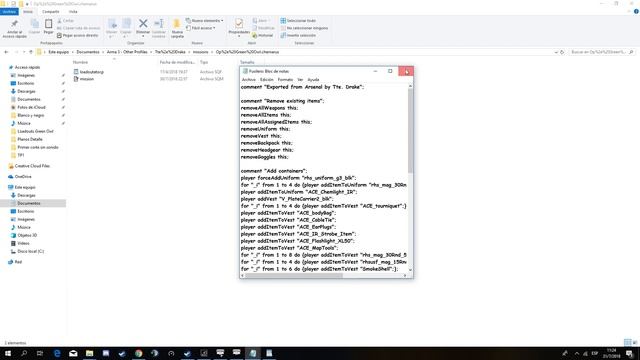Select Acceso rápido in the navigation pane
This screenshot has height=360, width=640.
27,67
